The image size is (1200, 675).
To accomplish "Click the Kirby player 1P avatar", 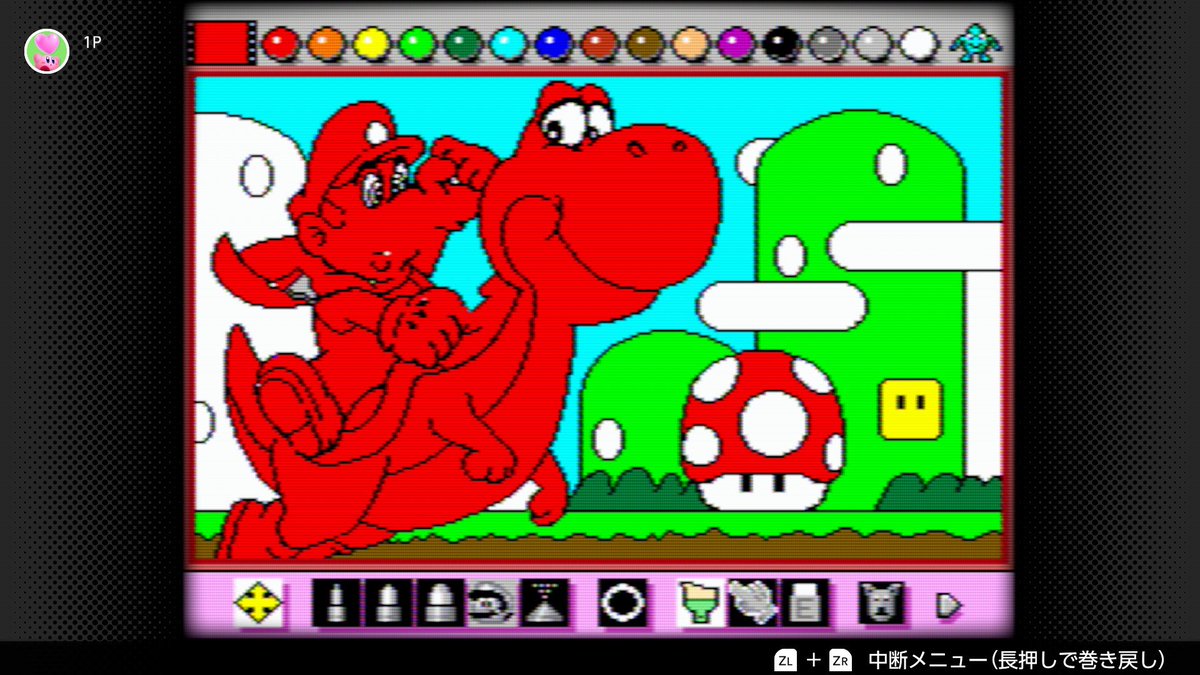I will coord(47,50).
